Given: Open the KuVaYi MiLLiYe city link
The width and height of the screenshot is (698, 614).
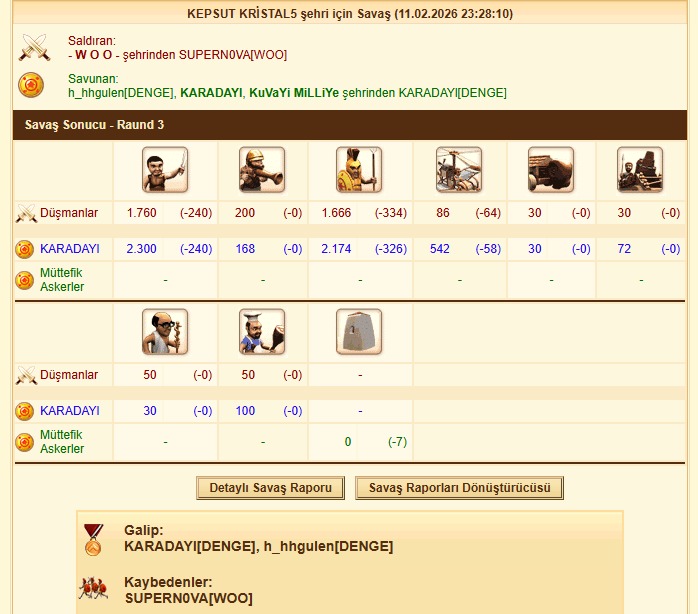Looking at the screenshot, I should 294,93.
